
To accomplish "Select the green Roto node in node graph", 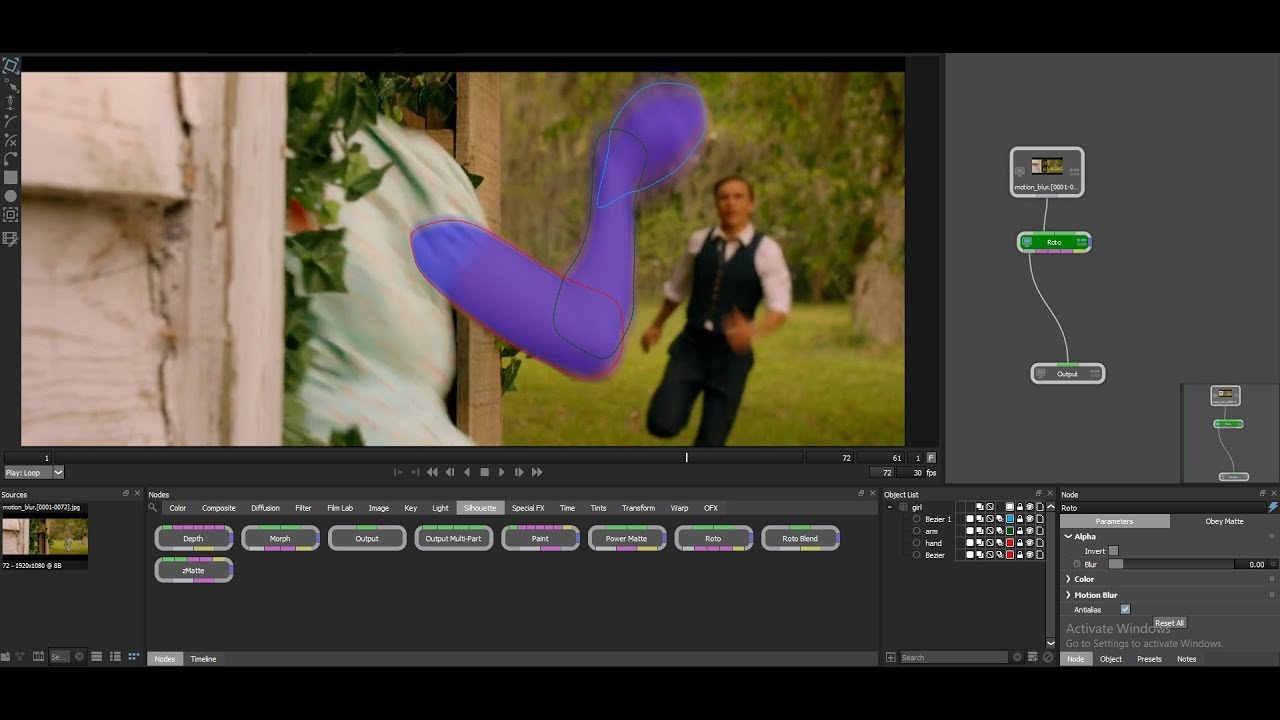I will click(1054, 242).
